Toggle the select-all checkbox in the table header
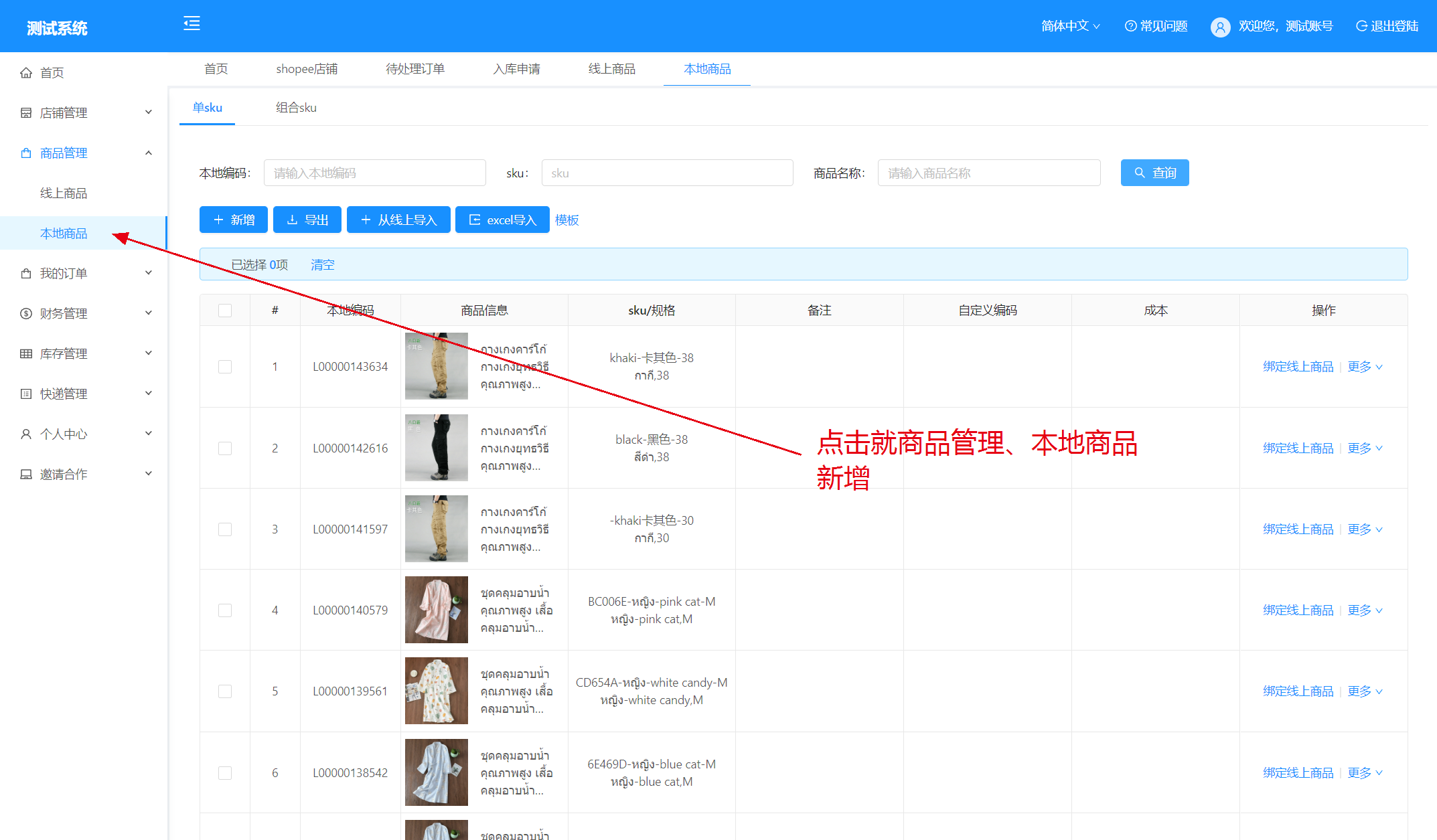 225,311
